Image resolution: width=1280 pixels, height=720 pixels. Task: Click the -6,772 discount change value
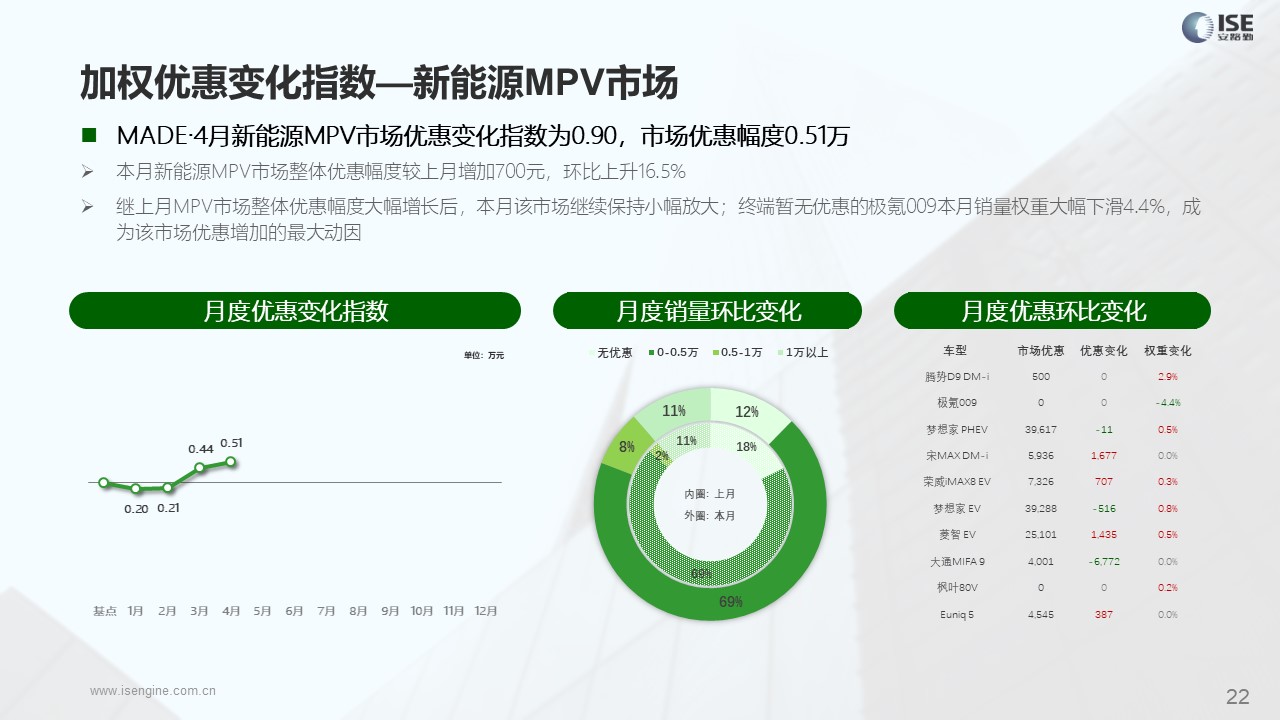[1104, 562]
